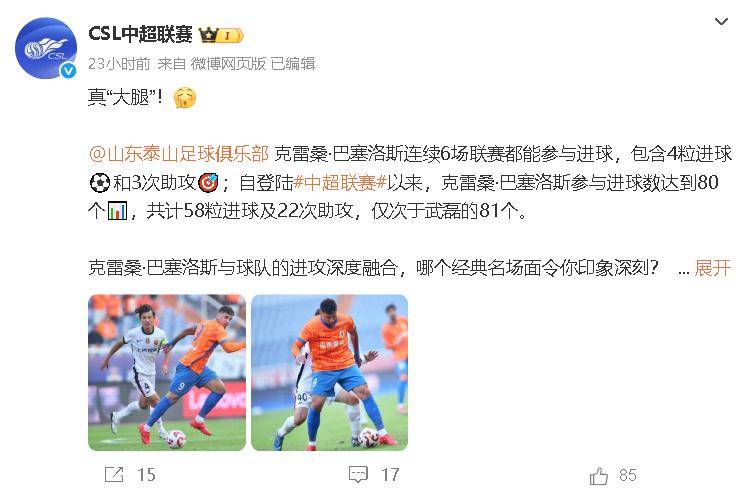
Task: Open comments via speech bubble icon
Action: (358, 474)
